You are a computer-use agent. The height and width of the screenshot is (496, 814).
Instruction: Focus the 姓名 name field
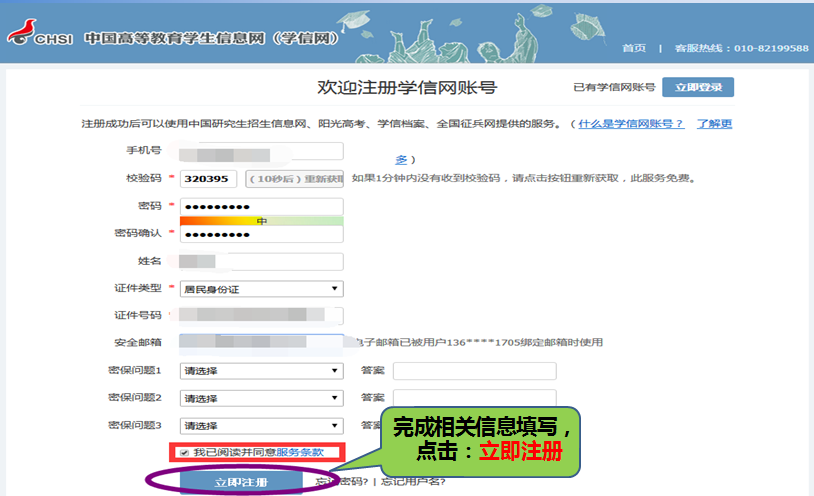260,261
